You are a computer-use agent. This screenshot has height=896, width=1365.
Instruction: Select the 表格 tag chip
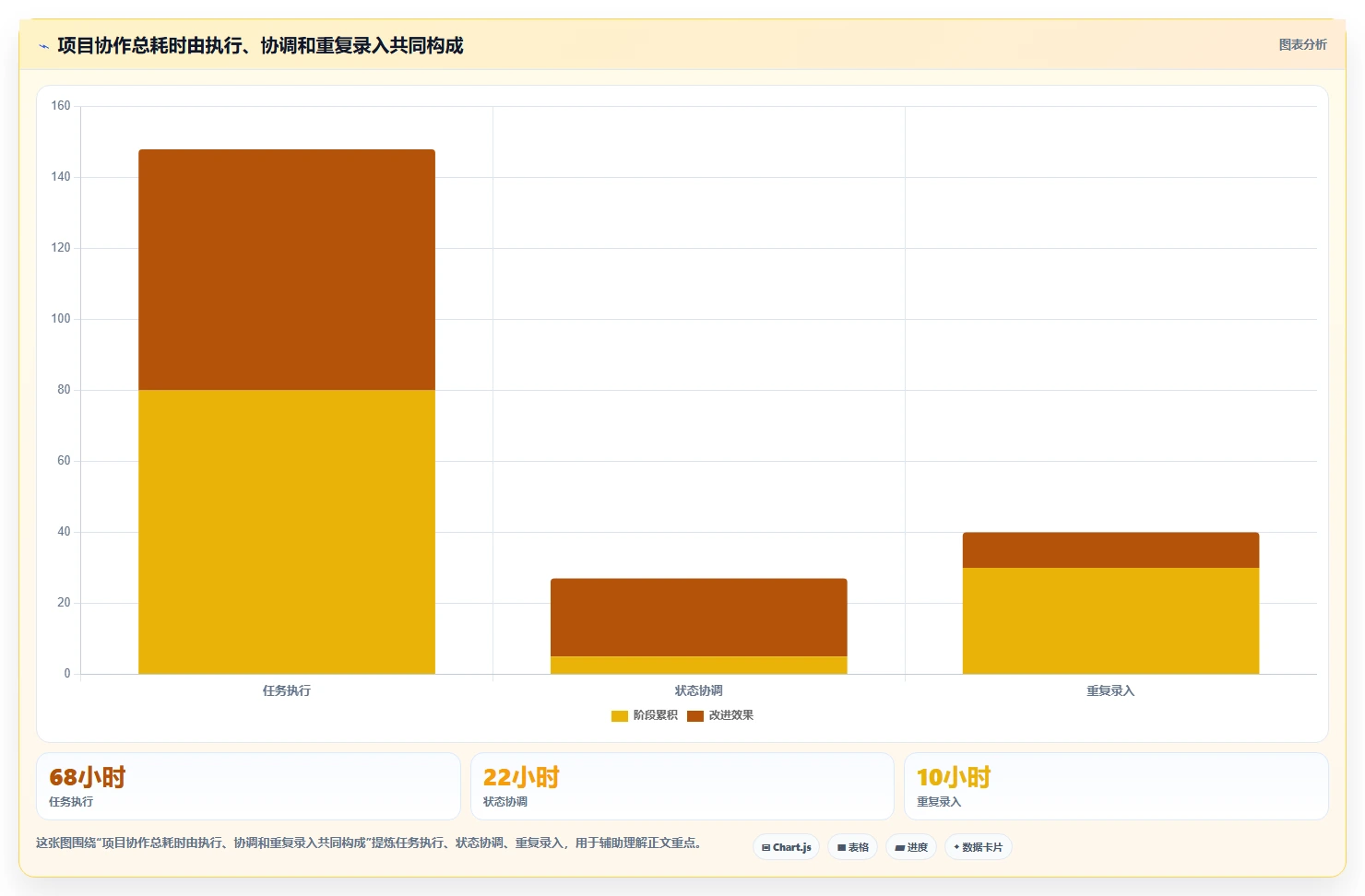[852, 847]
